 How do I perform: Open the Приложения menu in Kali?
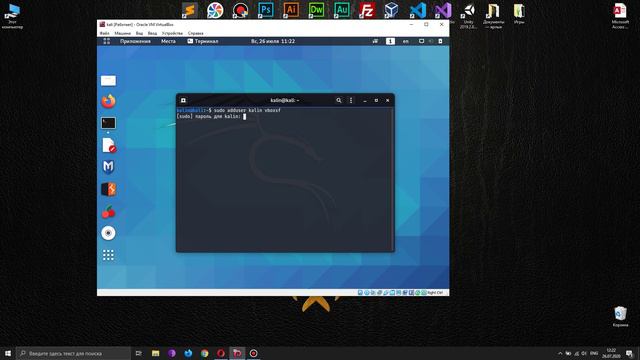135,41
